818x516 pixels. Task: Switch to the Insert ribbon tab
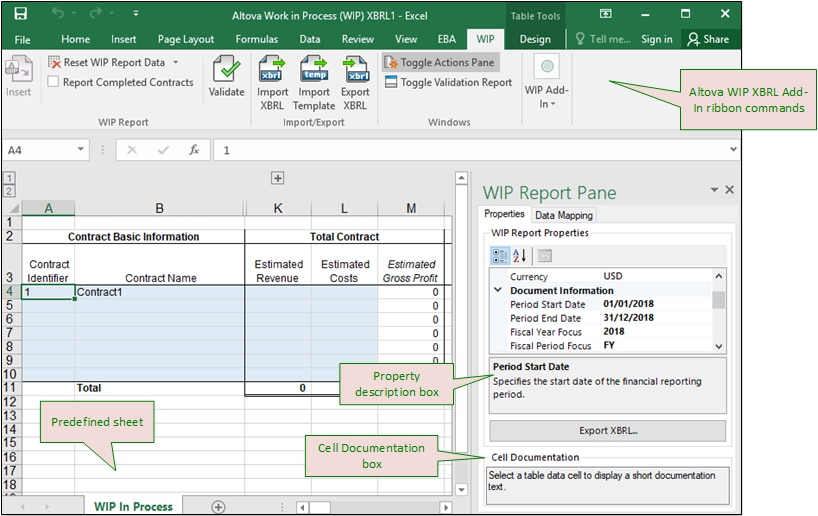point(124,39)
